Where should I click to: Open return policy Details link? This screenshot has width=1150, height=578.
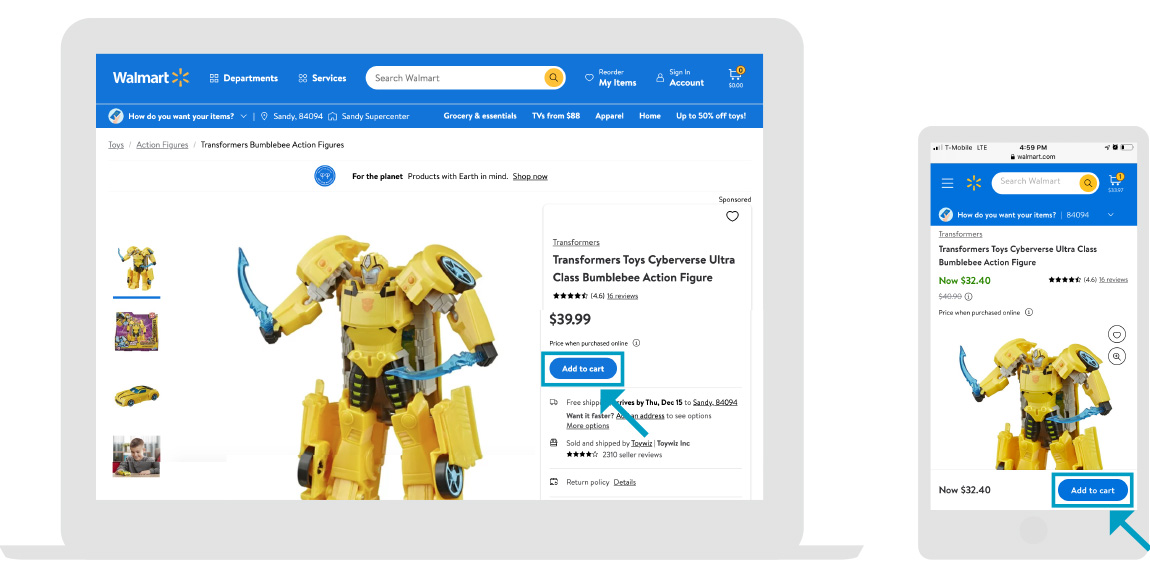point(625,482)
